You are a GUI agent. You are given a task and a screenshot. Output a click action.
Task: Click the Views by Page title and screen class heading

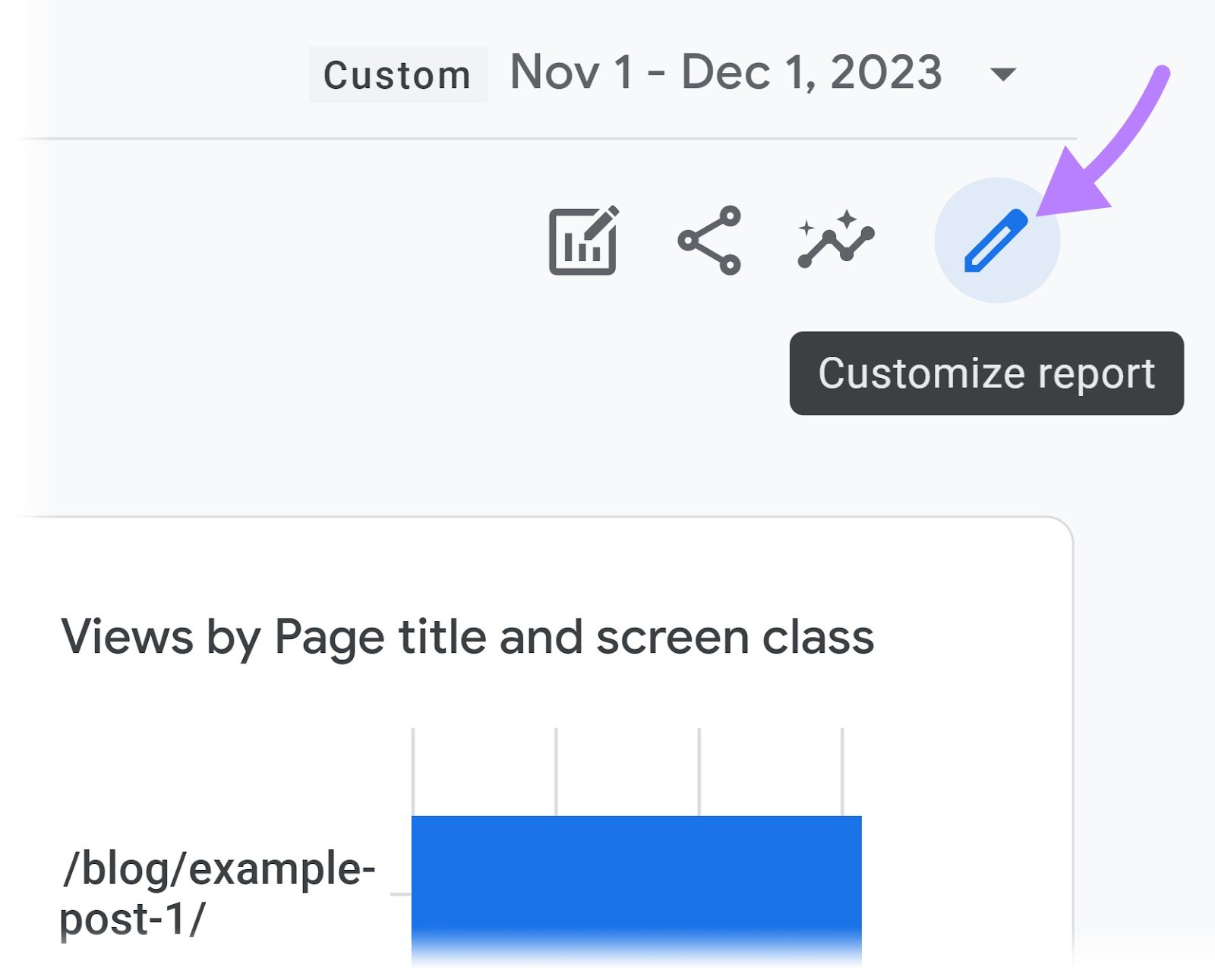tap(471, 639)
